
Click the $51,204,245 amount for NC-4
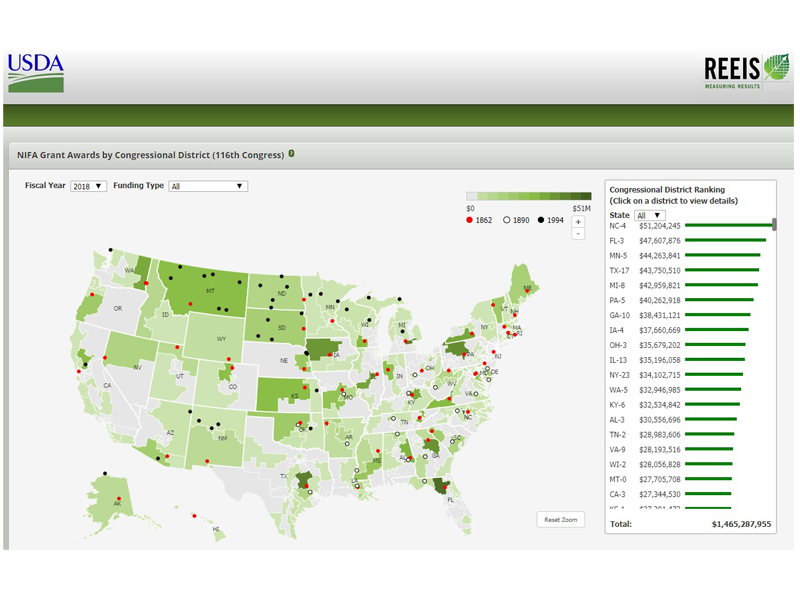click(660, 226)
